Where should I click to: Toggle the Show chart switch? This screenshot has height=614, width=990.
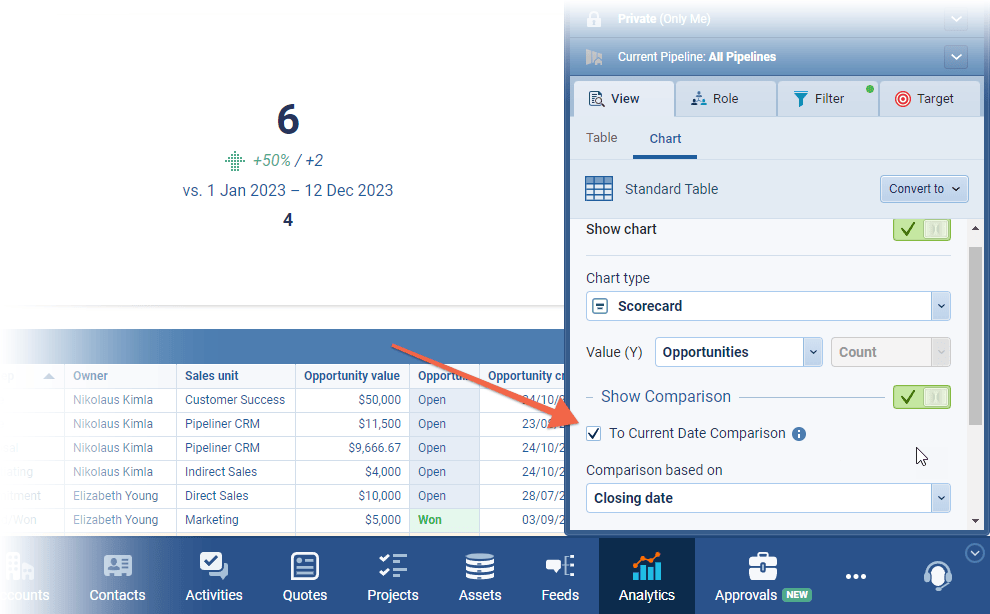(921, 229)
